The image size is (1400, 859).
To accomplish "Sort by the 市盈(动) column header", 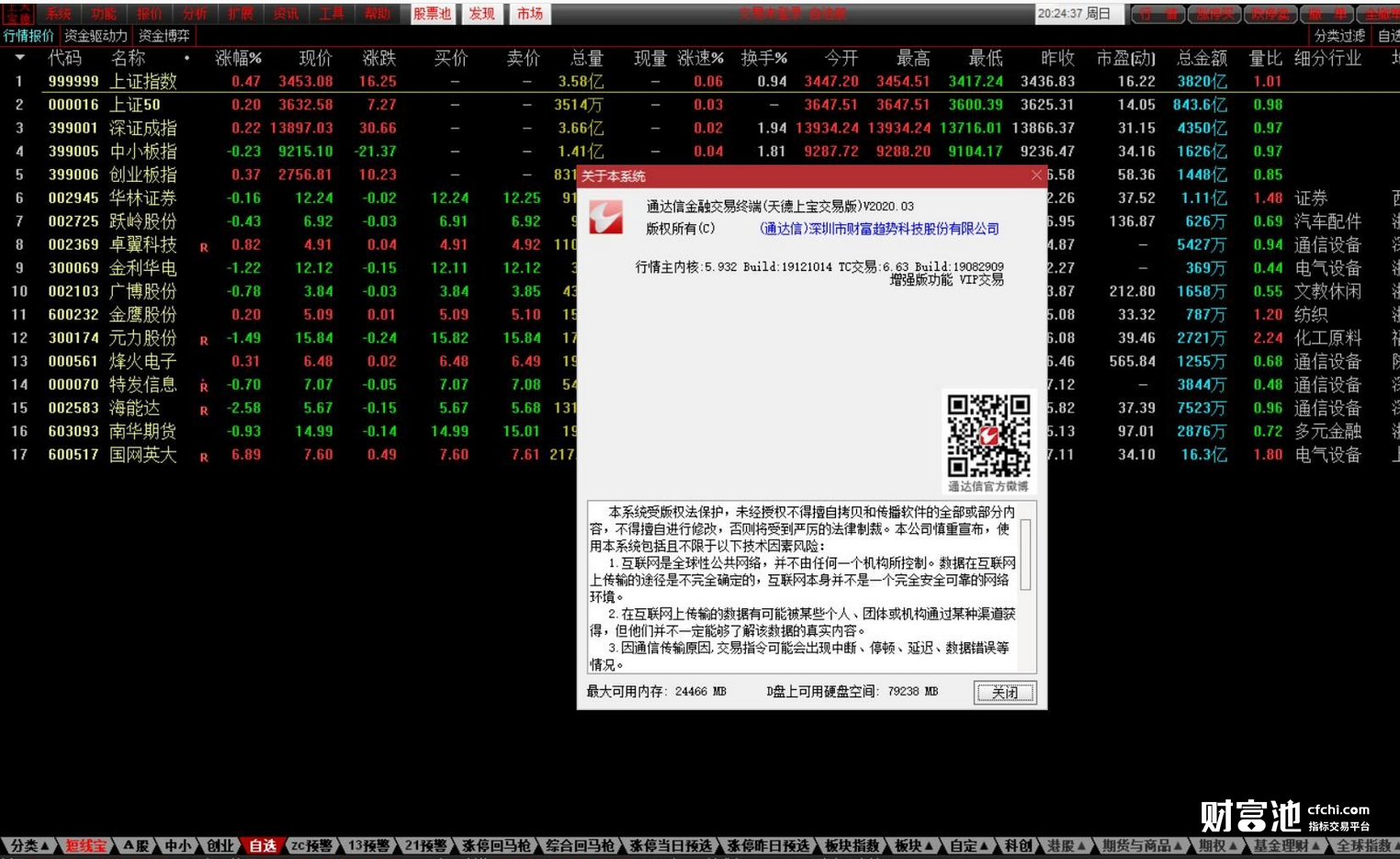I will tap(1125, 58).
